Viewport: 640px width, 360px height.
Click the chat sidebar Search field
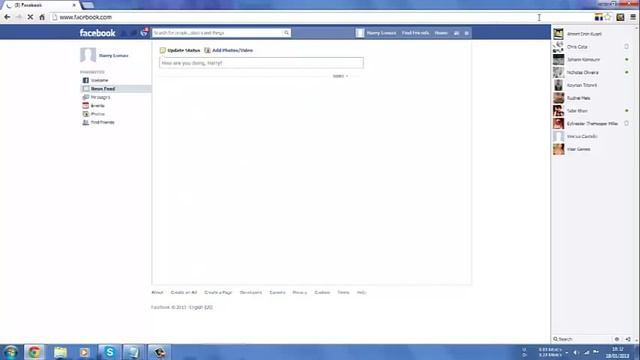(x=582, y=339)
